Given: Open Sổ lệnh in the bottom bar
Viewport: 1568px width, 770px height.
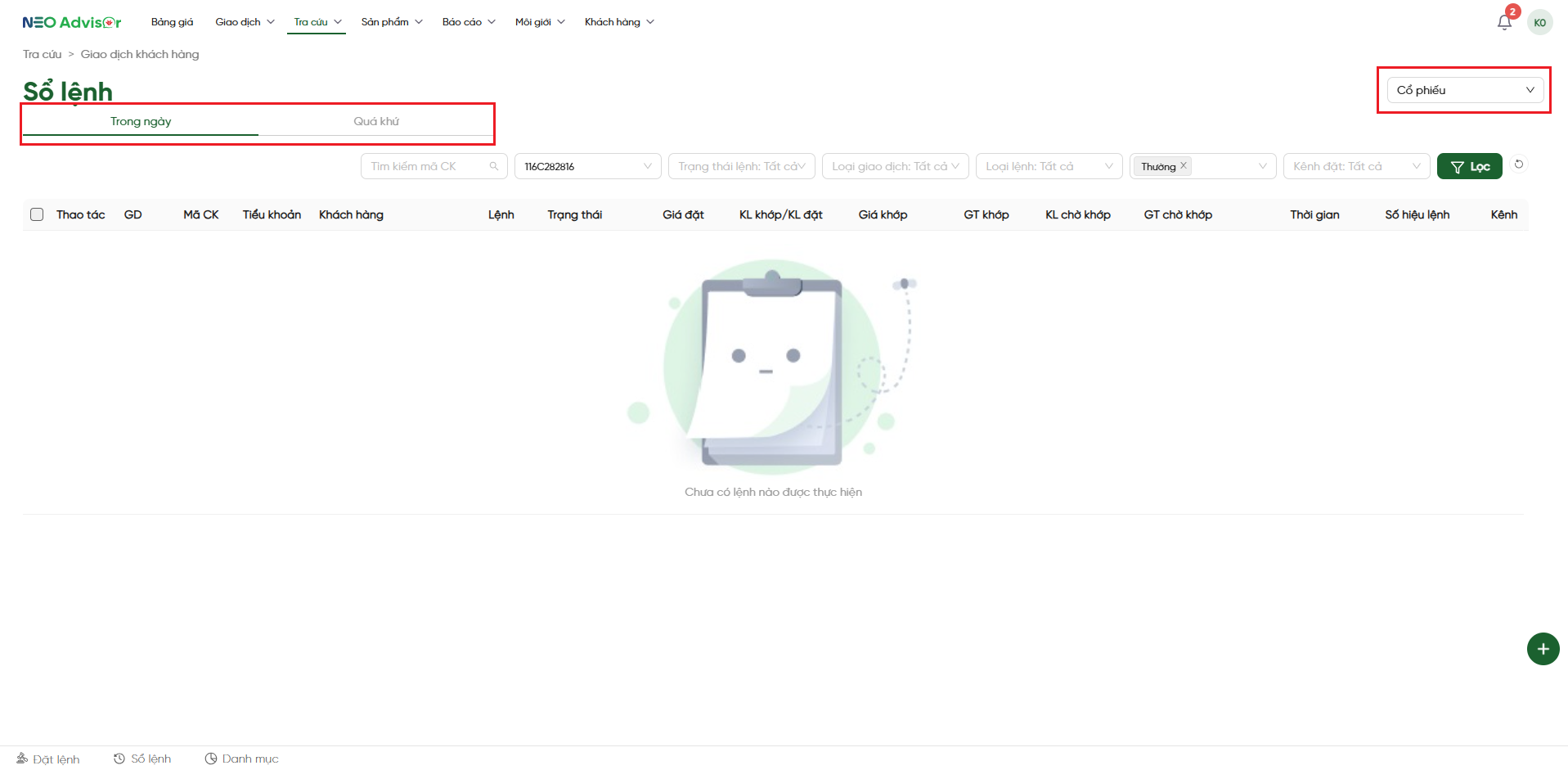Looking at the screenshot, I should pos(142,759).
